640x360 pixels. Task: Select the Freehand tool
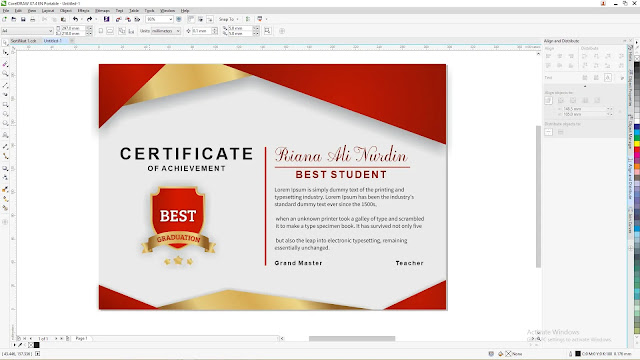pos(5,85)
